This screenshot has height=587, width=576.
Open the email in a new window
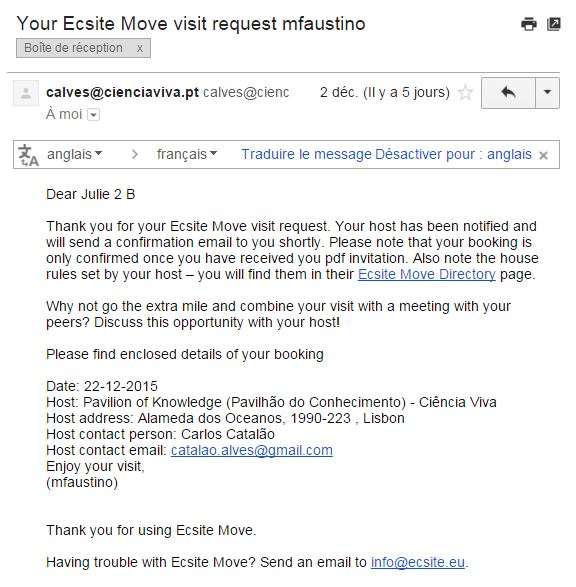click(x=554, y=24)
